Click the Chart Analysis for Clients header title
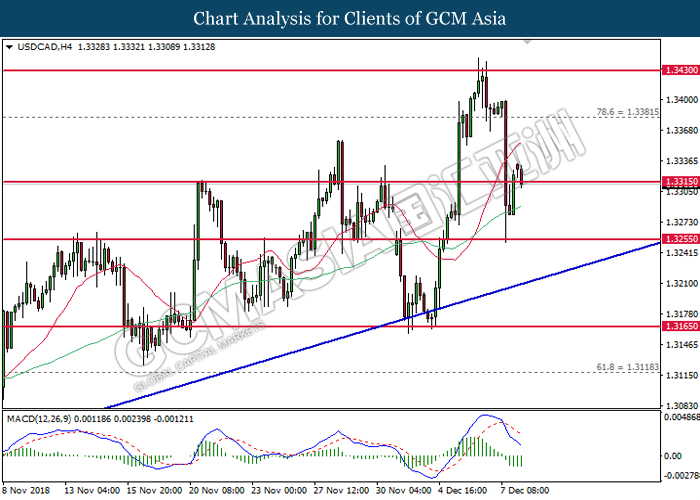 [350, 19]
